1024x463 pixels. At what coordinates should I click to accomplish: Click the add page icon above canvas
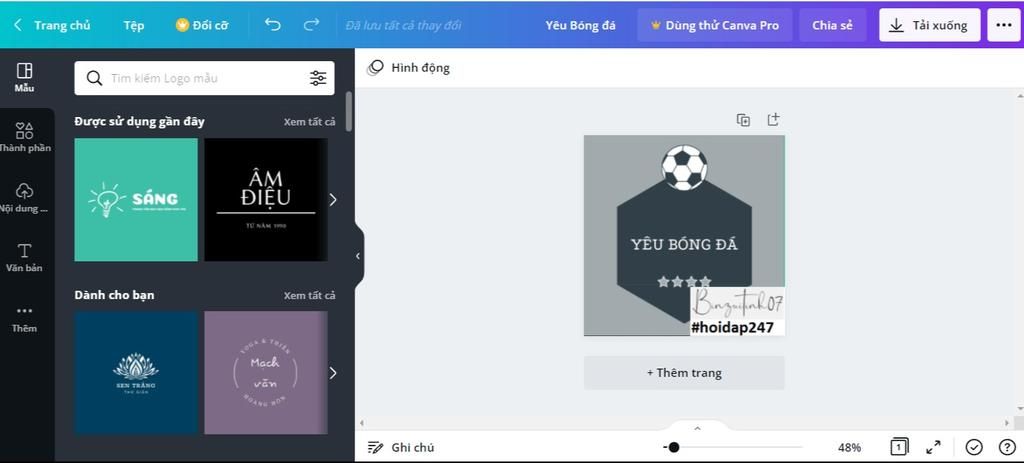pyautogui.click(x=773, y=120)
